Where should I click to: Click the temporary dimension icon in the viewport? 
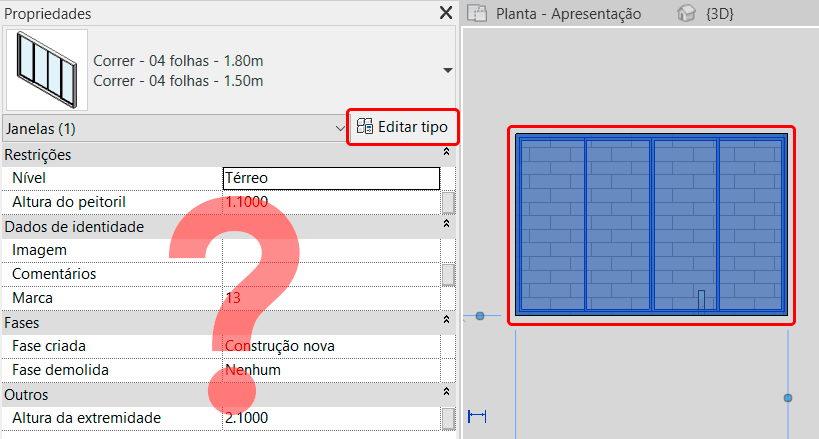tap(477, 416)
